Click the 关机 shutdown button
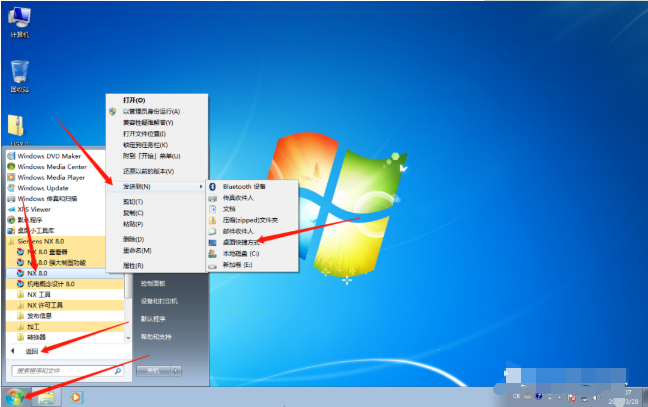 pos(153,371)
